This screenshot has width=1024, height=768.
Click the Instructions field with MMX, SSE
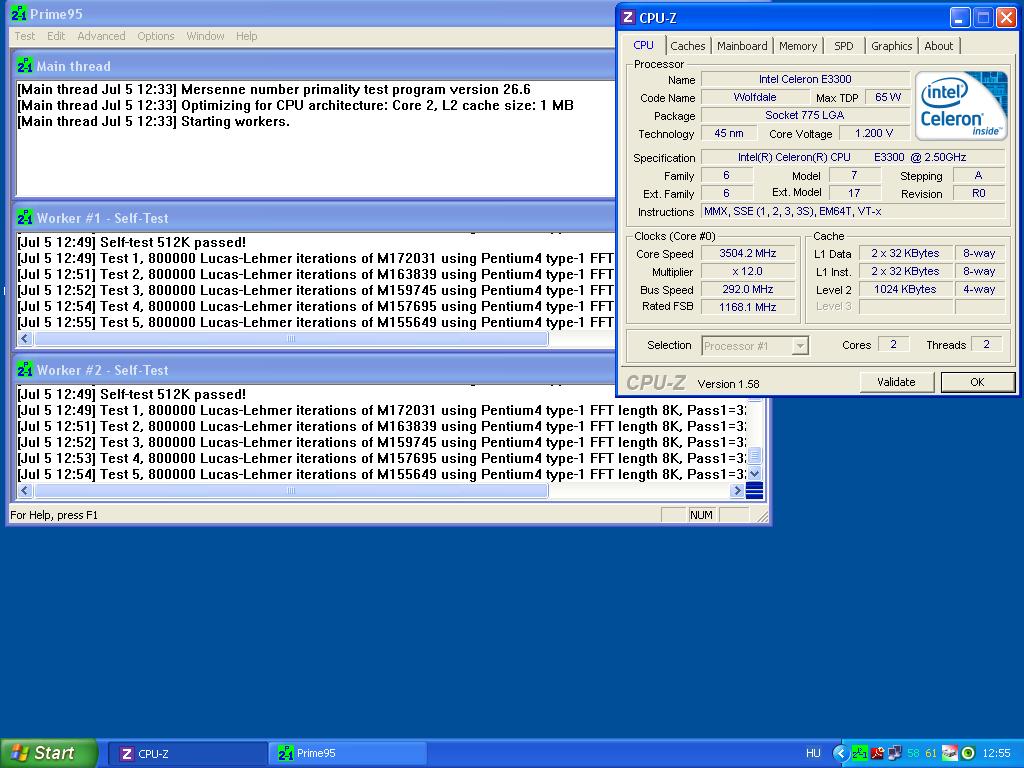[x=853, y=212]
